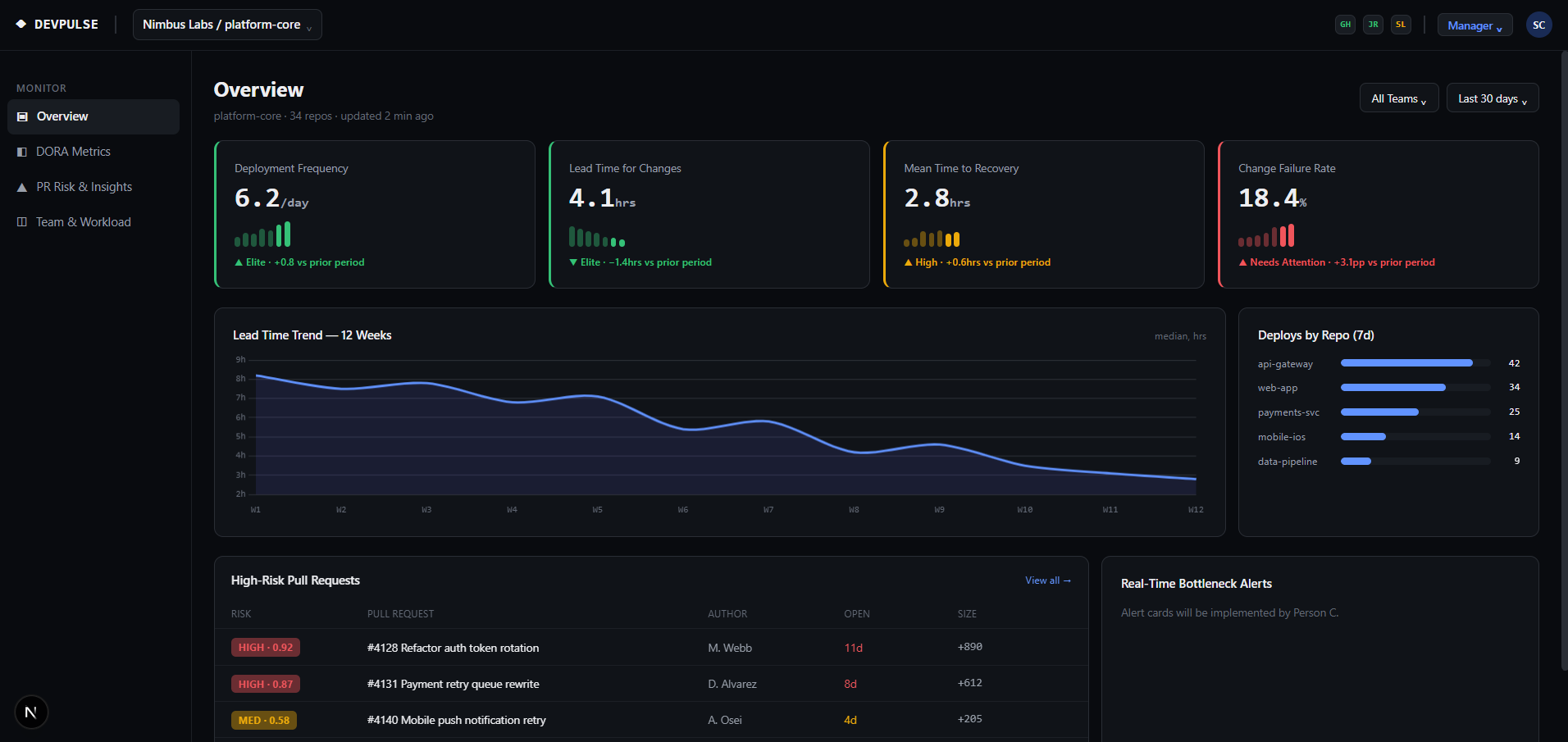The image size is (1568, 742).
Task: Open the Nimbus Labs / platform-core project selector
Action: [x=227, y=25]
